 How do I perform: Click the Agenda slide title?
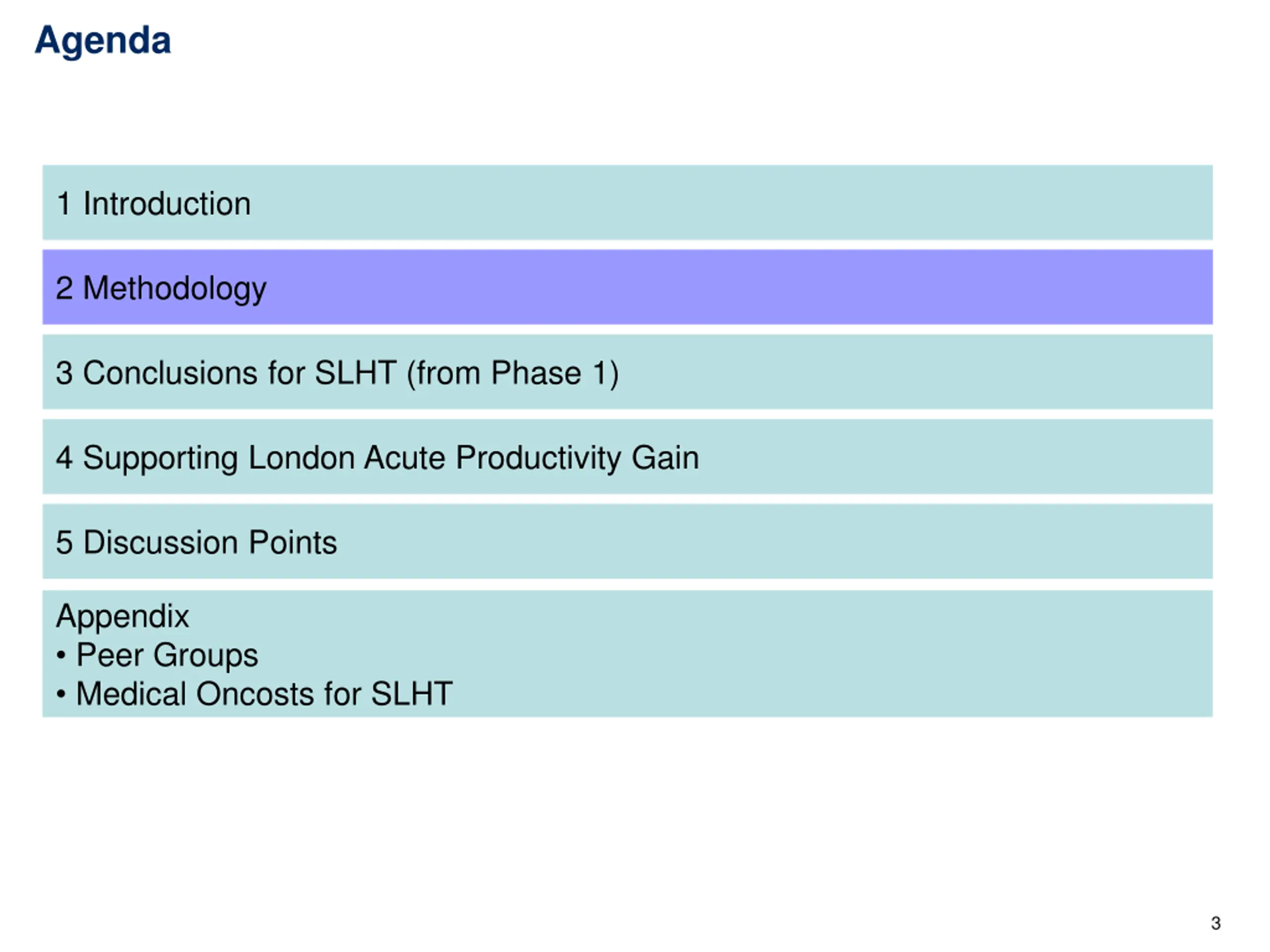point(103,41)
